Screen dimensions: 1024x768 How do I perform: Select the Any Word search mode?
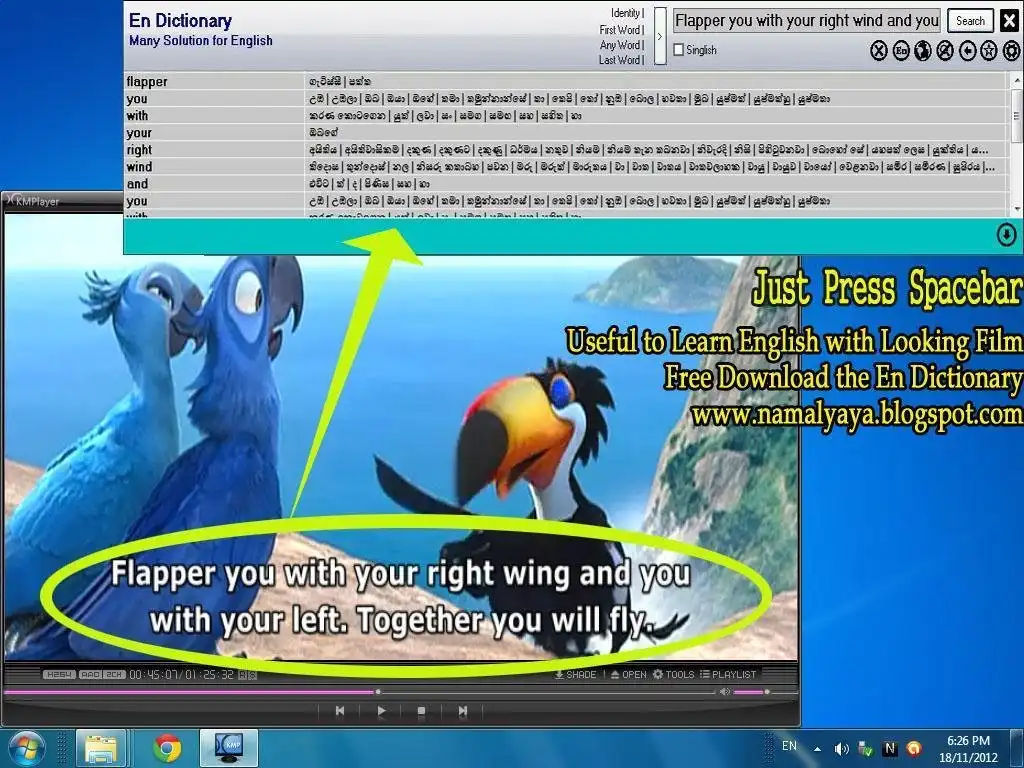pos(622,44)
